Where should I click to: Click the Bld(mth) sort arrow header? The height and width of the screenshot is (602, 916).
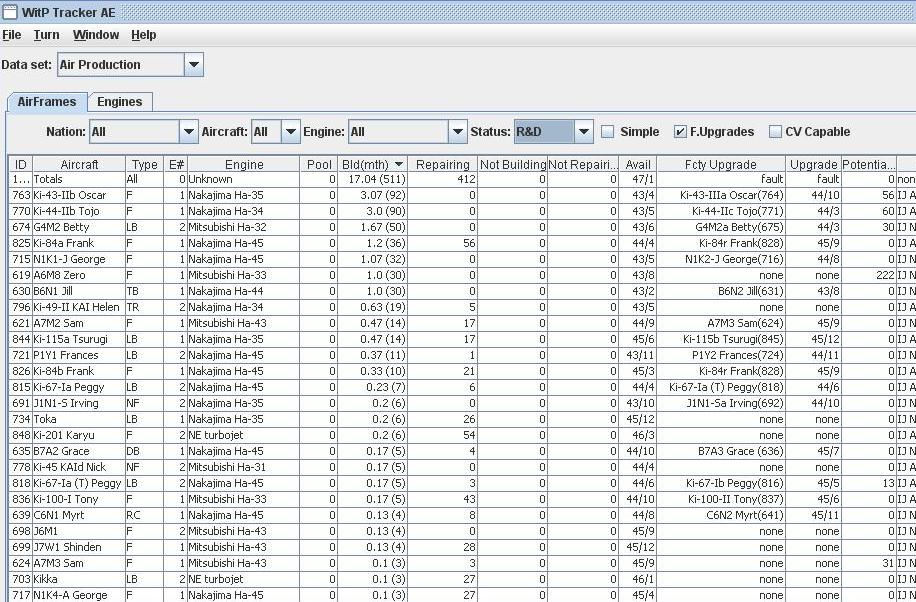click(373, 165)
